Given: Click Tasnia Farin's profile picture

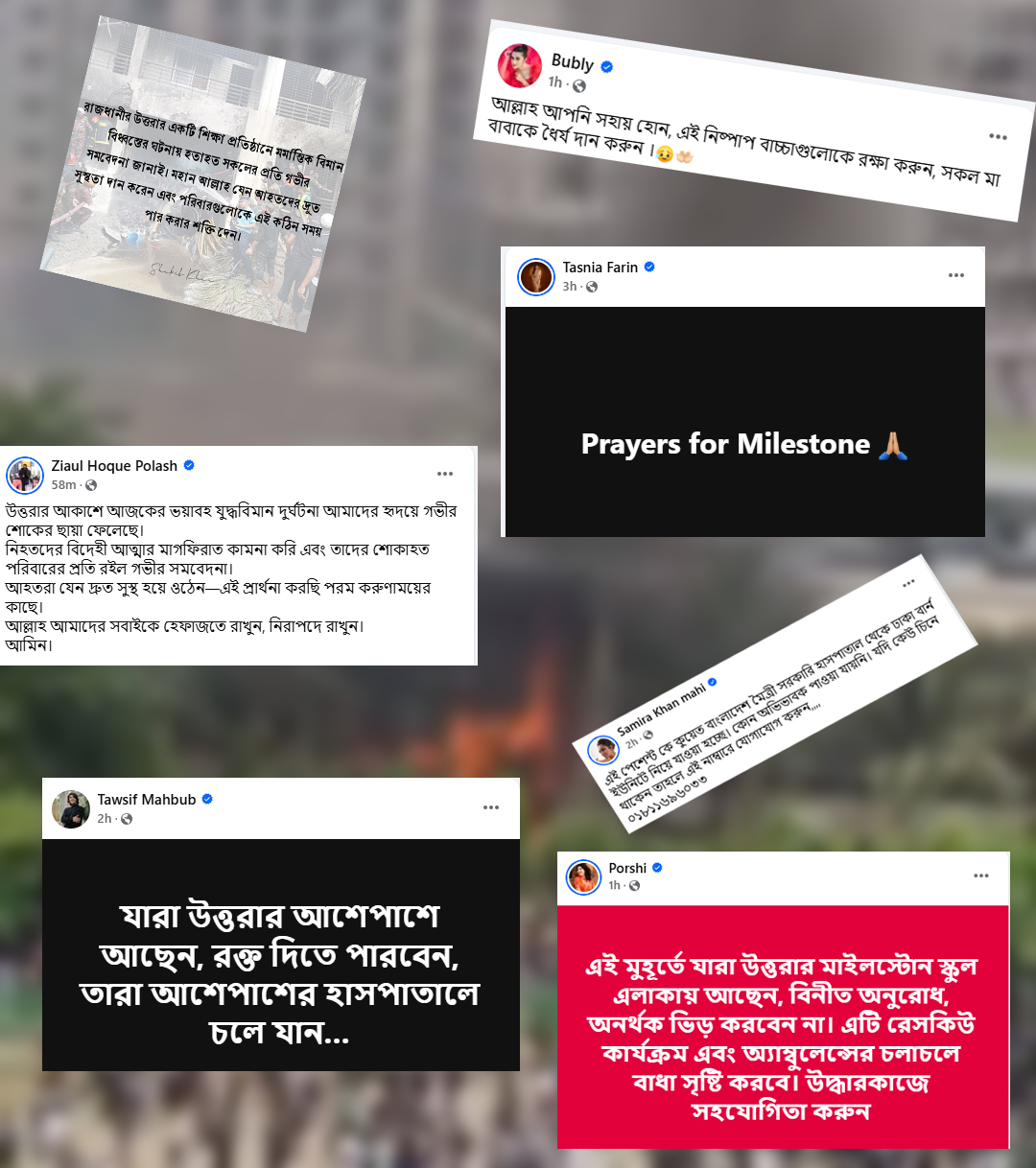Looking at the screenshot, I should (x=536, y=276).
